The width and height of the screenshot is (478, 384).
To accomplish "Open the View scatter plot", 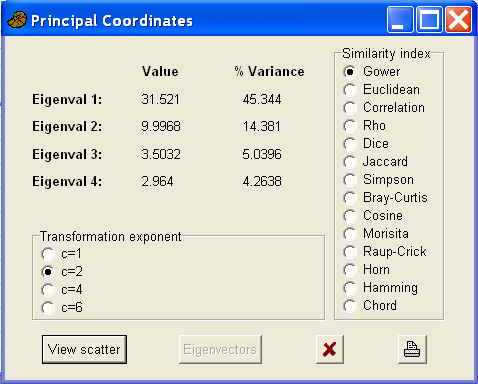I will [84, 349].
